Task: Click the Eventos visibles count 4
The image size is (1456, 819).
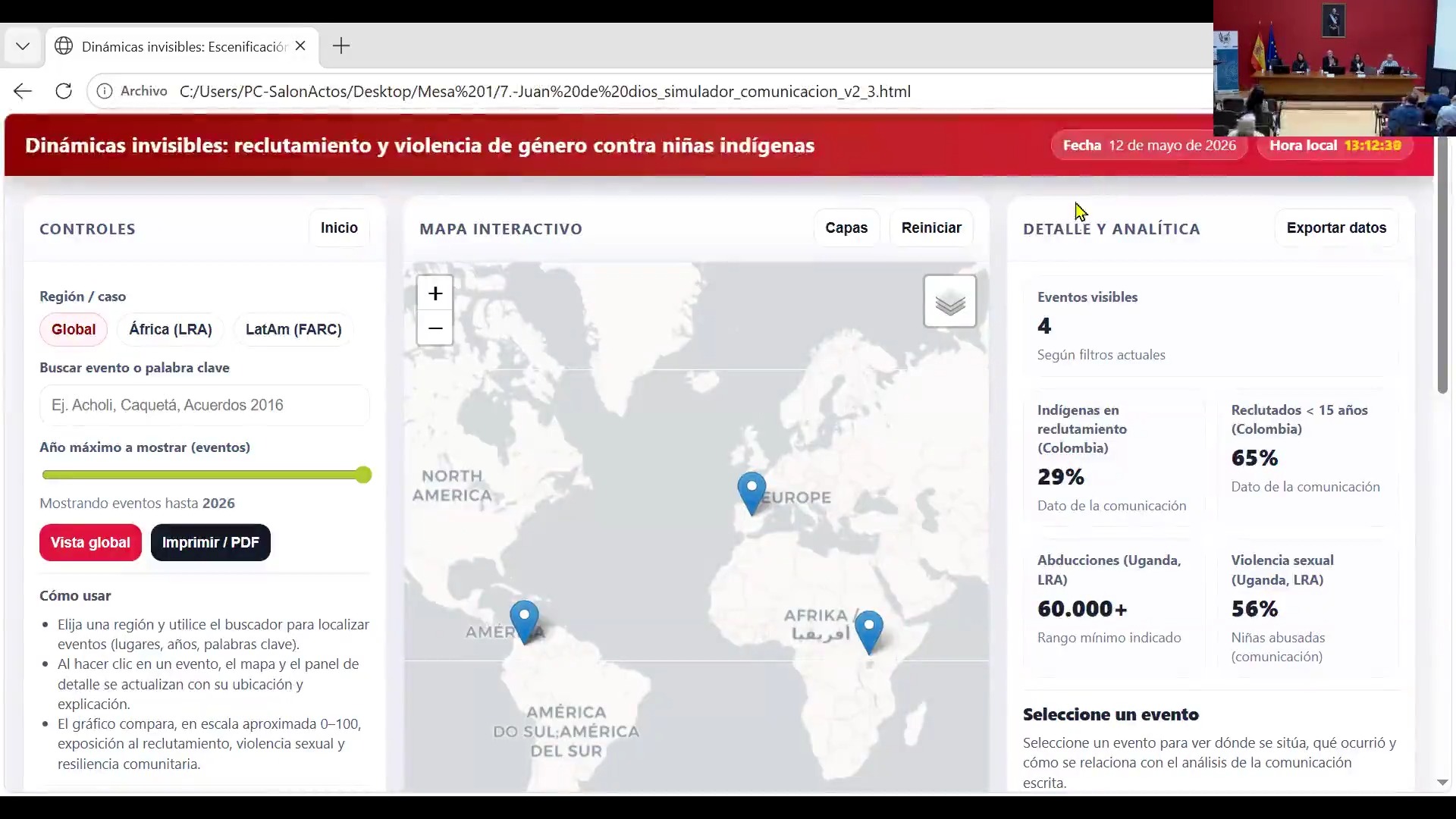Action: coord(1044,326)
